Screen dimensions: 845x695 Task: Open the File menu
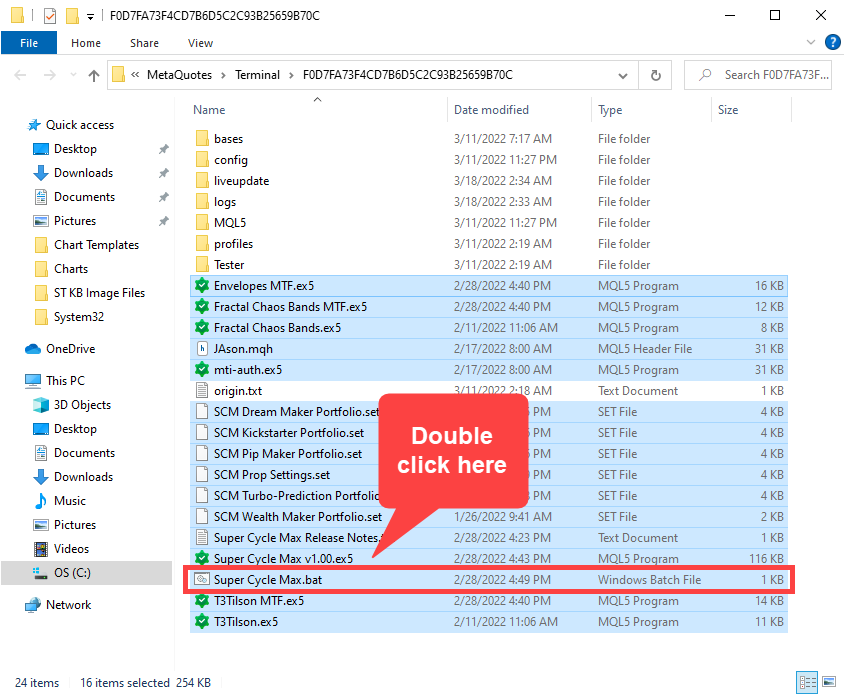coord(29,43)
